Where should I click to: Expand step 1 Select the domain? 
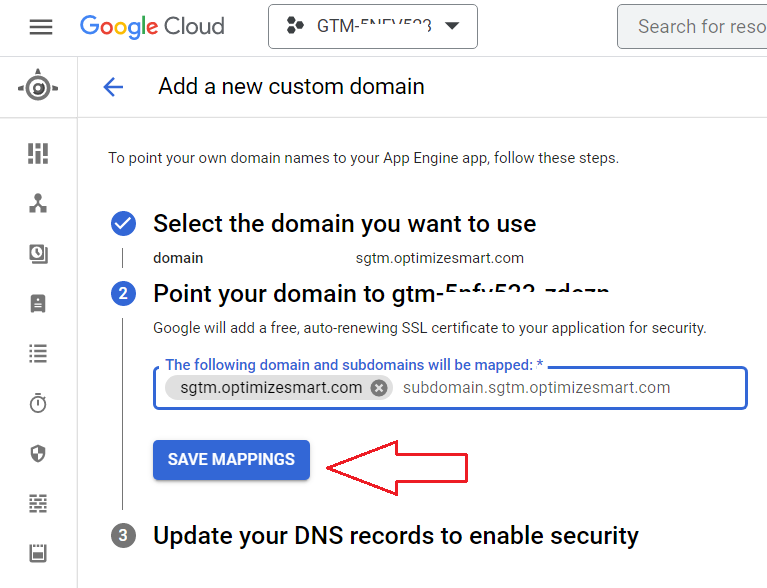[x=344, y=223]
